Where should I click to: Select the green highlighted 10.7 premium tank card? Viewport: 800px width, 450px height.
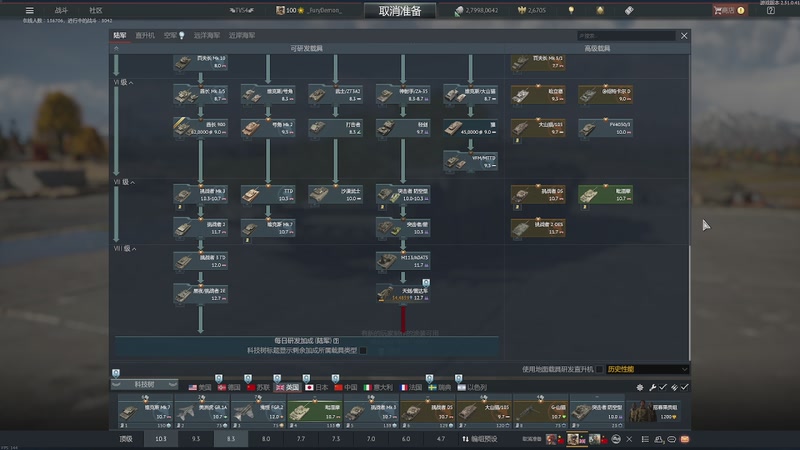(606, 194)
